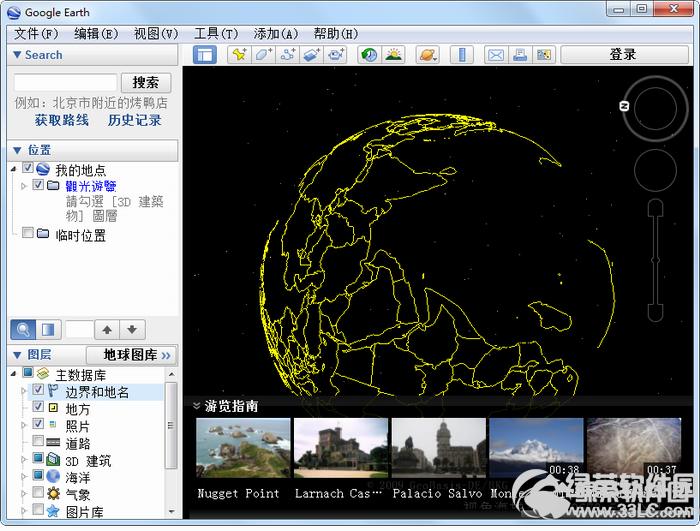
Task: Collapse the Search panel
Action: pos(17,55)
